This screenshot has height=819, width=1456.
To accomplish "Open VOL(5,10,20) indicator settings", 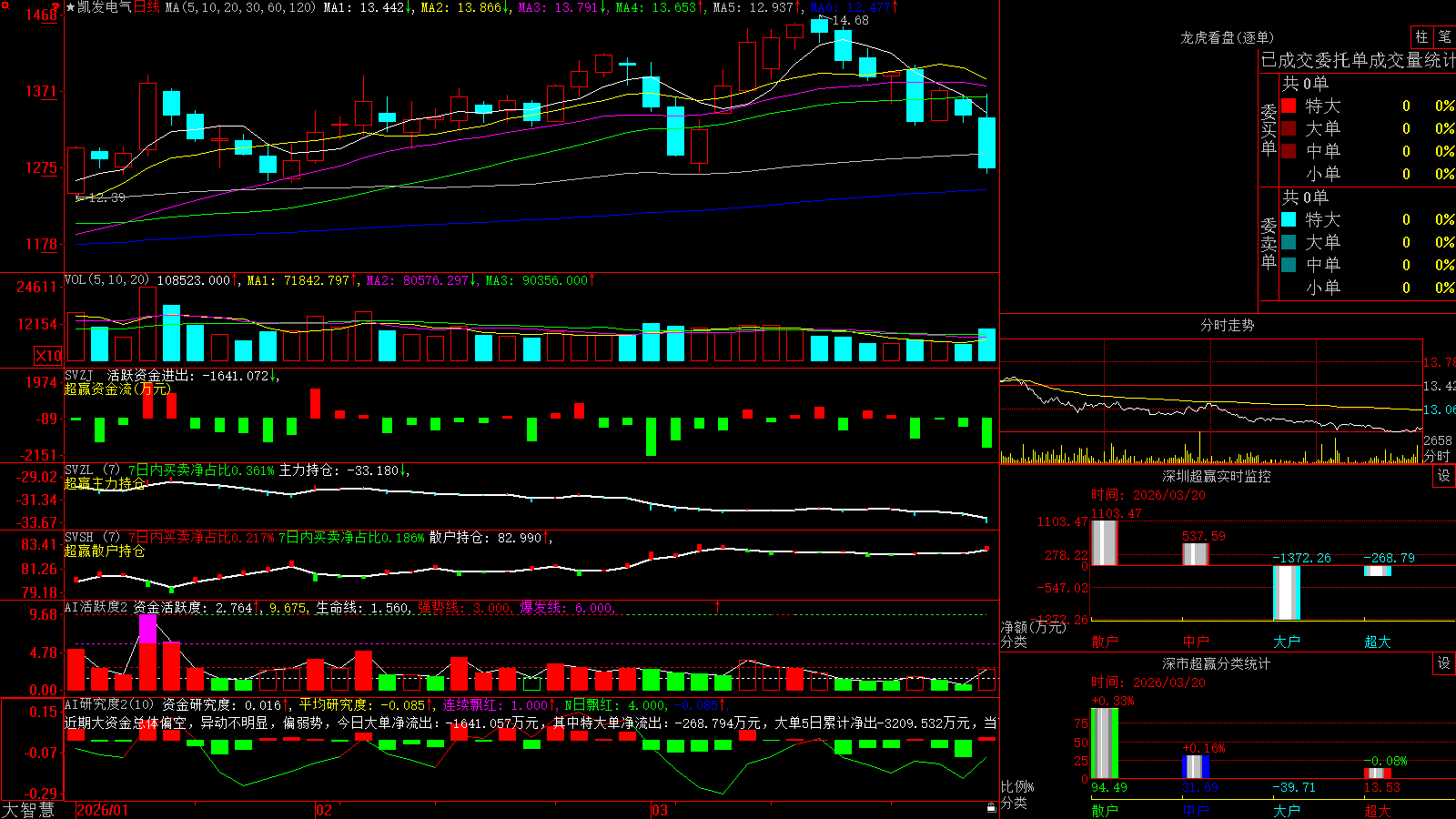I will pyautogui.click(x=106, y=280).
